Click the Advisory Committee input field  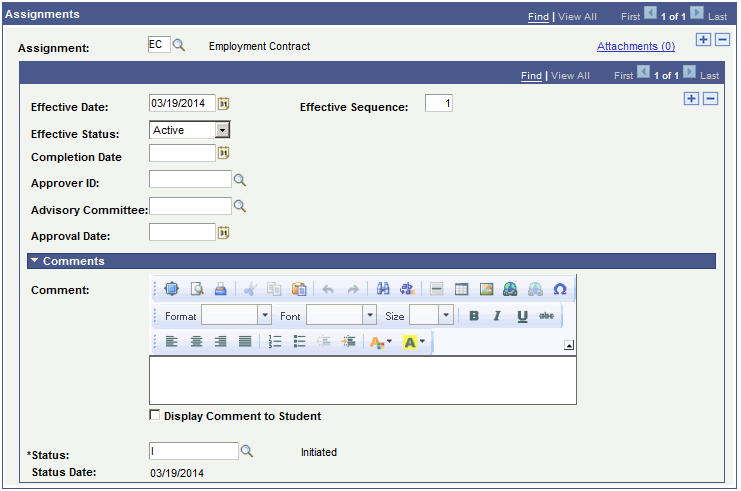point(190,206)
